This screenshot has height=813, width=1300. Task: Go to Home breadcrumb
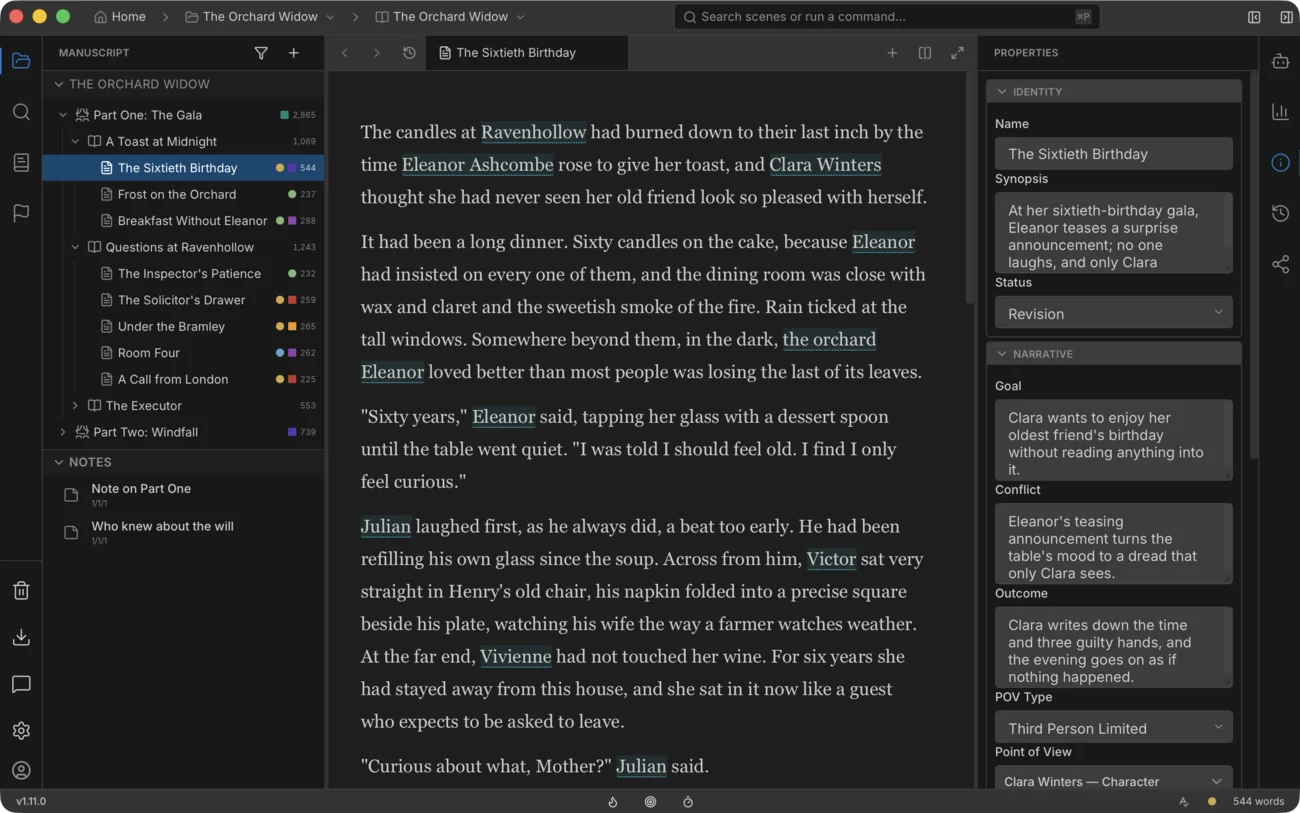coord(119,17)
